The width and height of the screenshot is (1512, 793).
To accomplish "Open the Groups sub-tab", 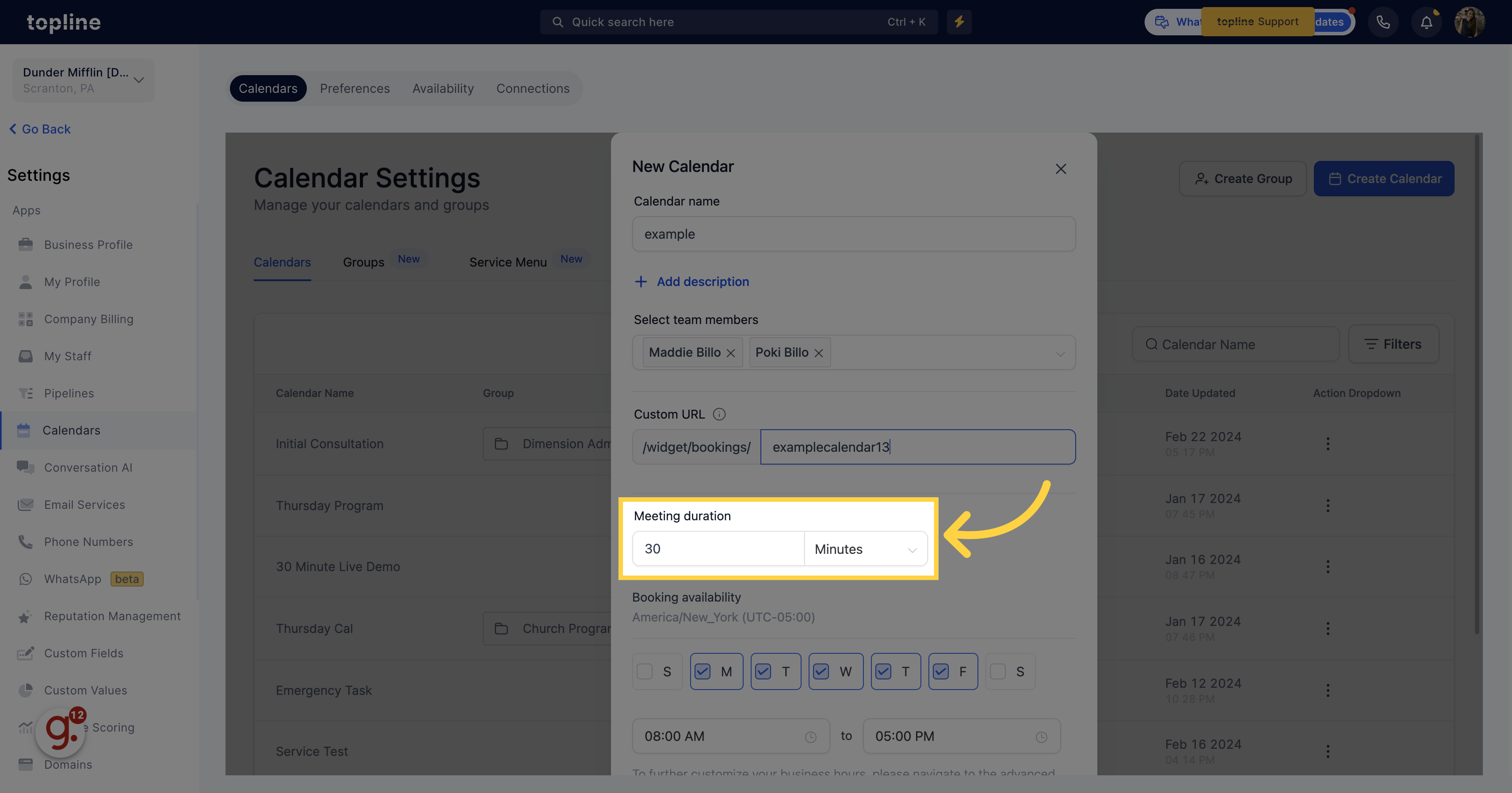I will pyautogui.click(x=363, y=263).
